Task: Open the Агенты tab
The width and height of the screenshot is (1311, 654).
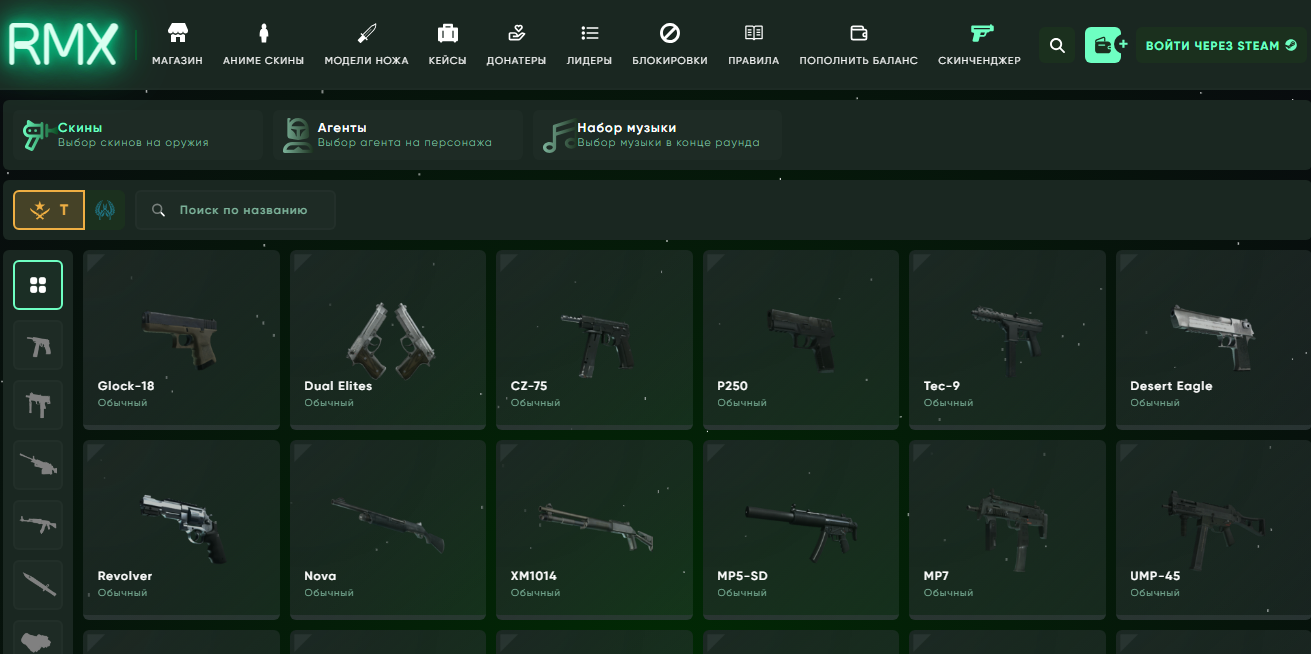Action: tap(397, 135)
